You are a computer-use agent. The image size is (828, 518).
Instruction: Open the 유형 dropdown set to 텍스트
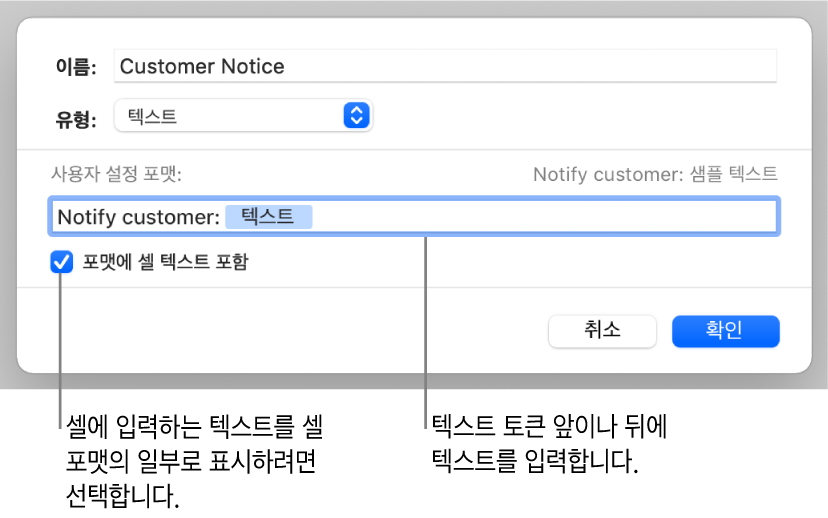(x=243, y=116)
